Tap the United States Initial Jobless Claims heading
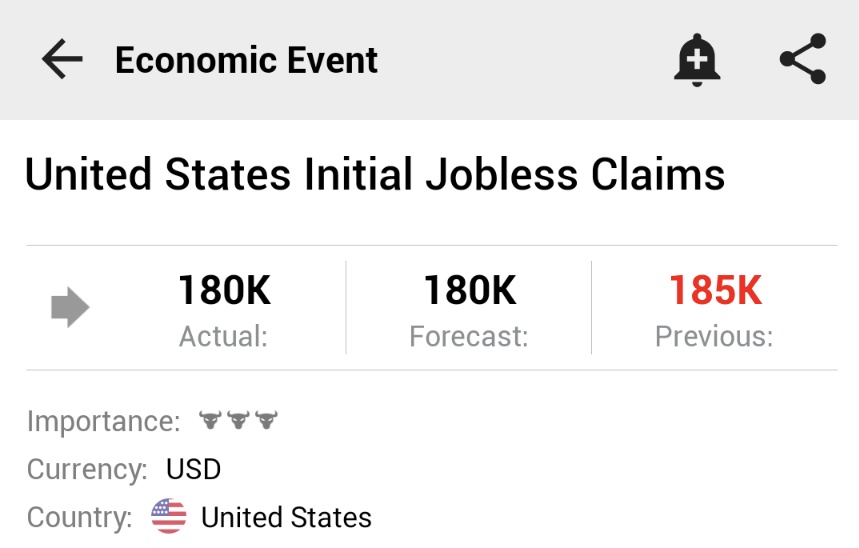The width and height of the screenshot is (859, 548). point(375,175)
